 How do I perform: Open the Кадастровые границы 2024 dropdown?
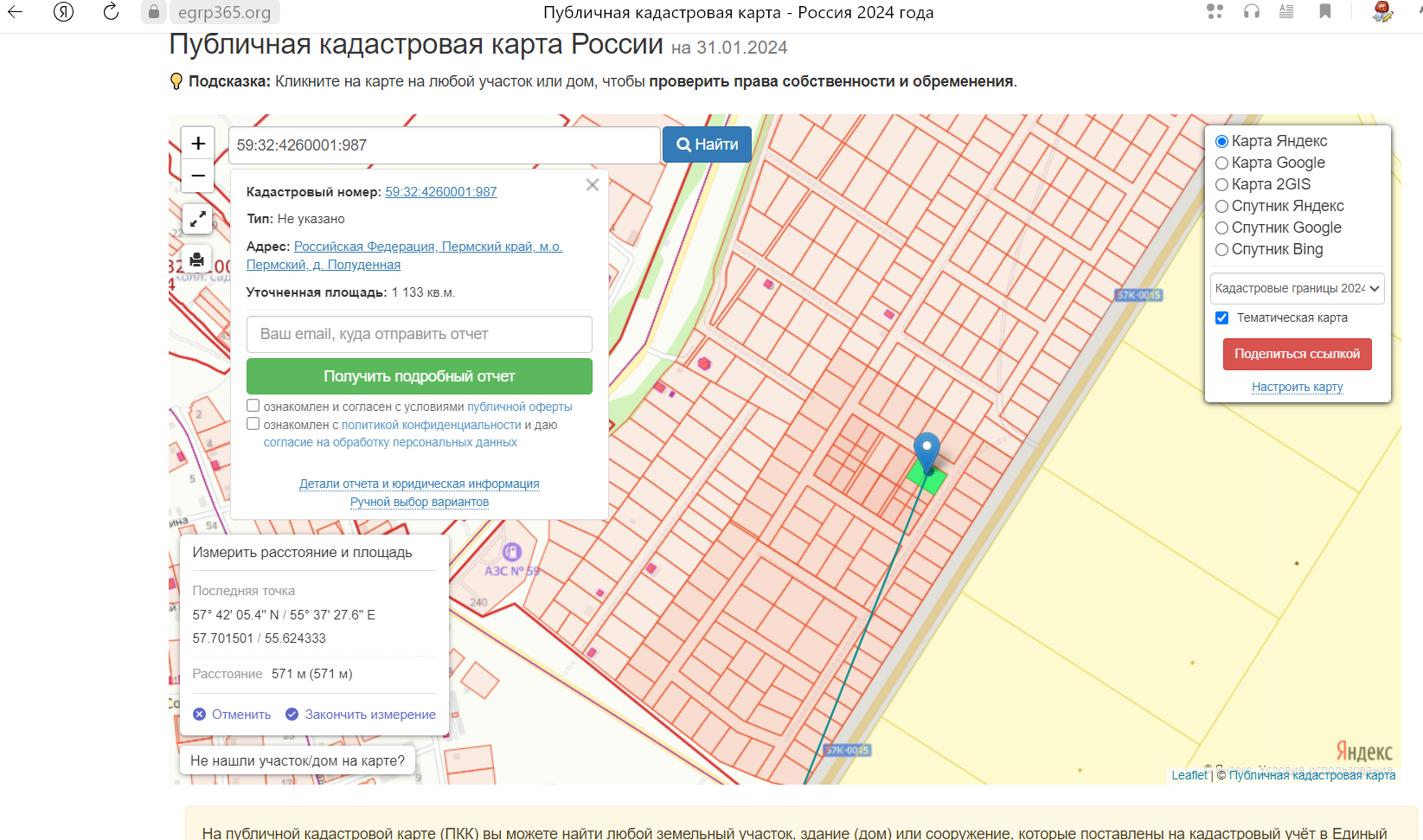pyautogui.click(x=1298, y=288)
